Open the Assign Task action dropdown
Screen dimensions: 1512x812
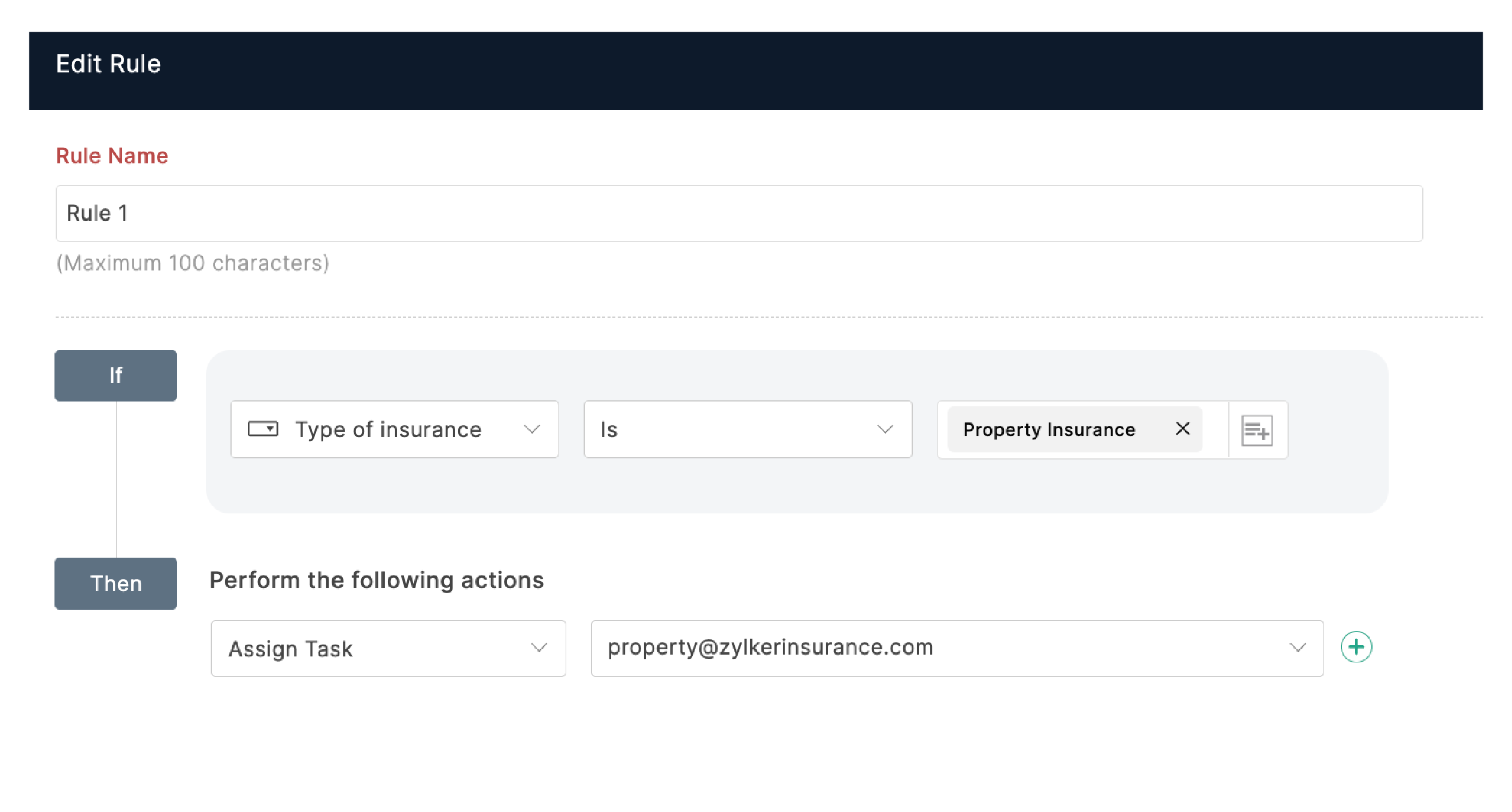[539, 648]
